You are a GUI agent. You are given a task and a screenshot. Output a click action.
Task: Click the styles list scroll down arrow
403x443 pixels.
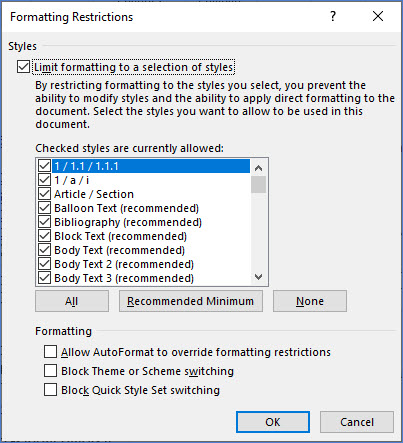click(x=258, y=277)
